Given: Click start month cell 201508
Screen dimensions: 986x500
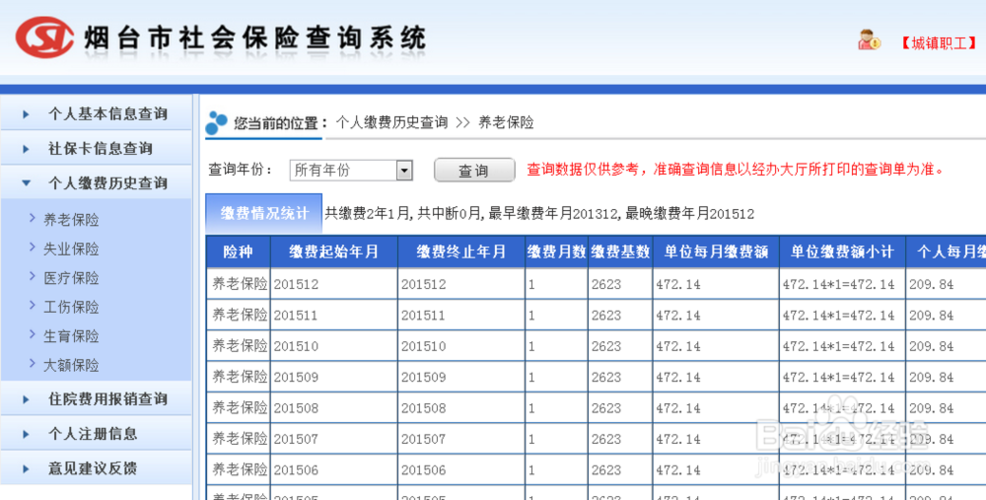Looking at the screenshot, I should point(334,408).
